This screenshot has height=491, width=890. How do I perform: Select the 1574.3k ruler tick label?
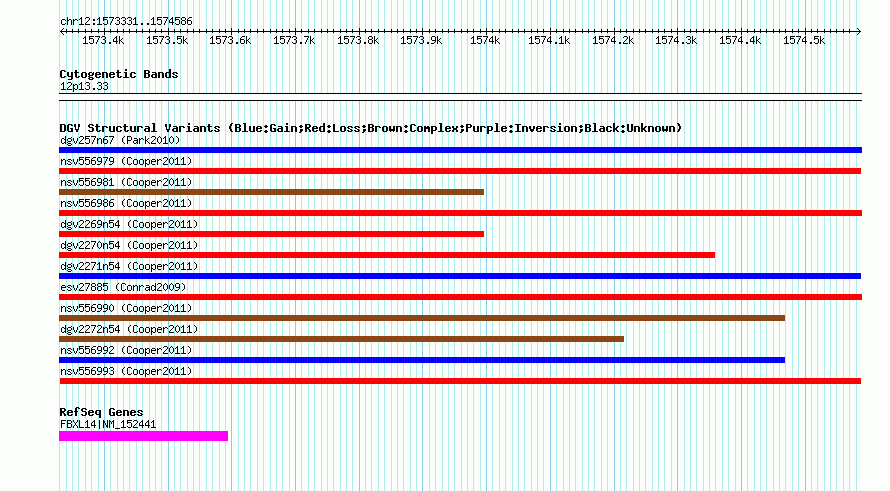(676, 40)
